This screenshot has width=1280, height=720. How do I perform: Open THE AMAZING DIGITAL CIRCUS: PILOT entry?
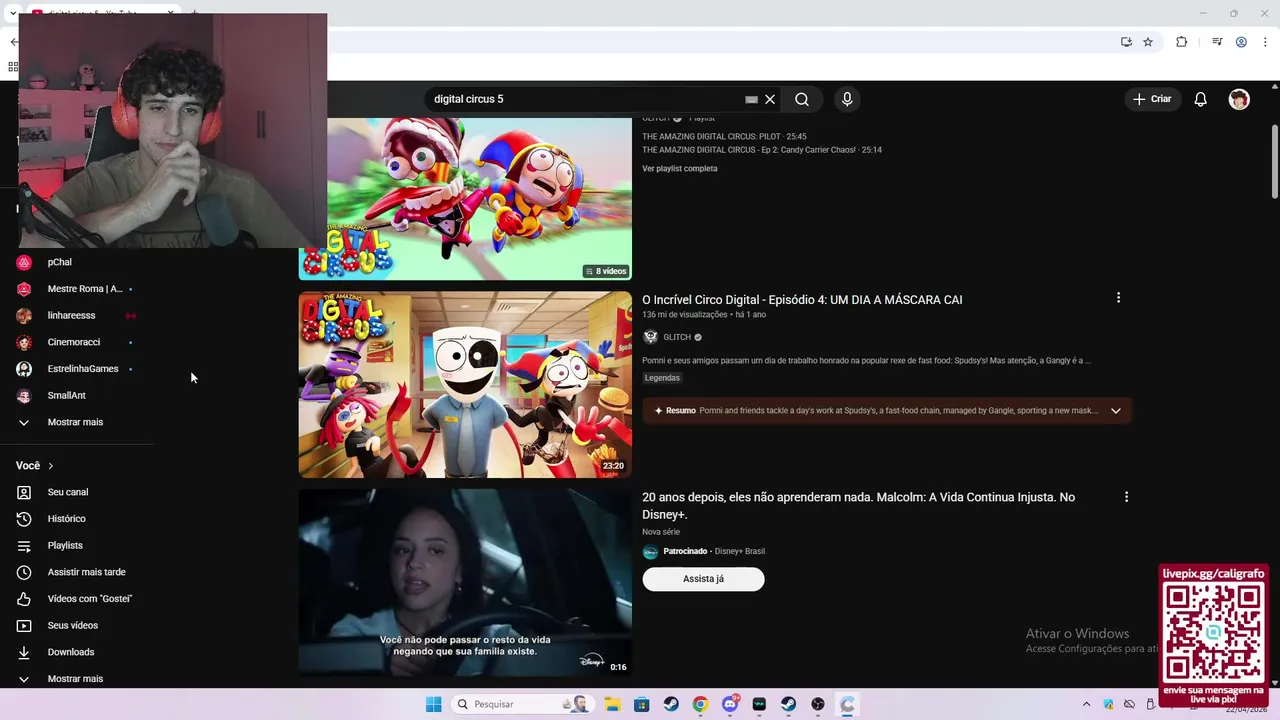pyautogui.click(x=724, y=136)
